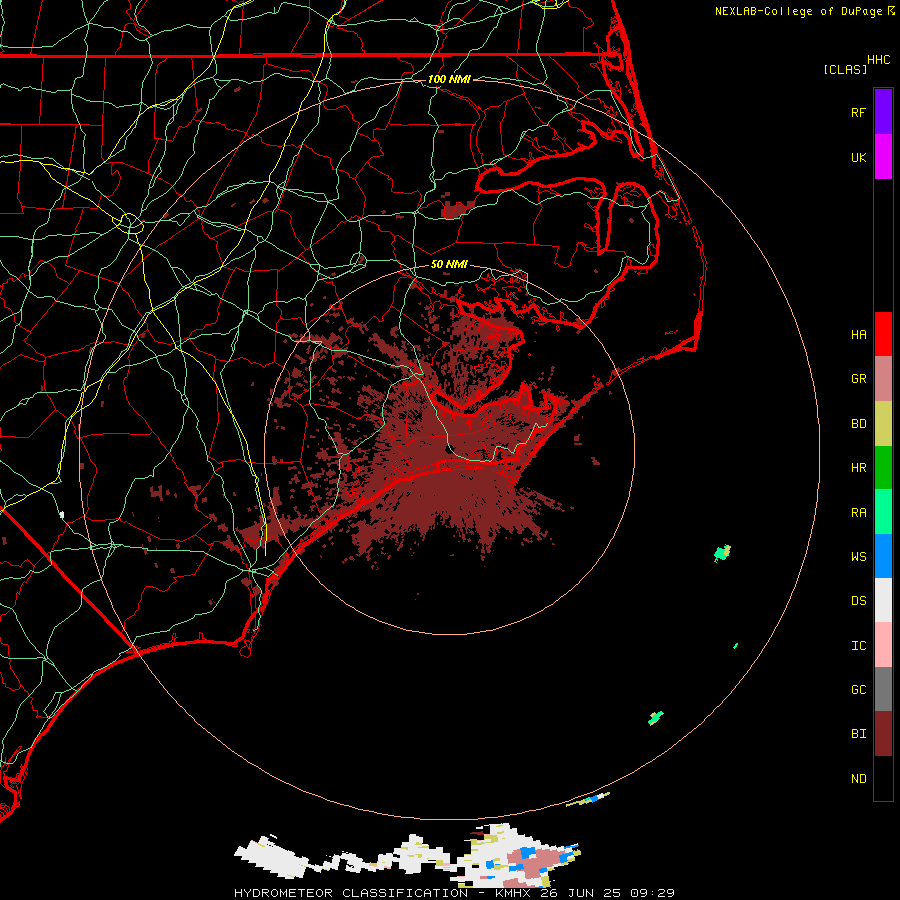Click the 09:29 timestamp
This screenshot has width=900, height=900.
[x=652, y=893]
